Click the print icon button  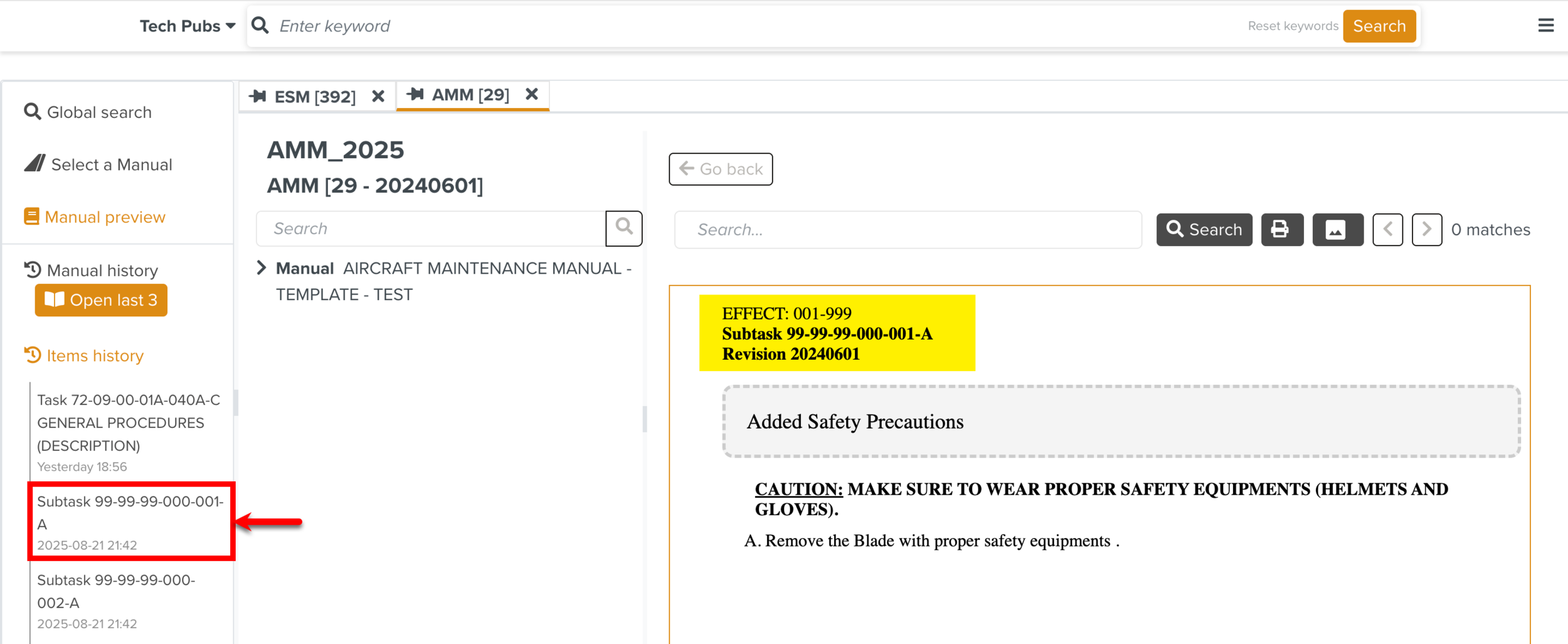(x=1282, y=230)
